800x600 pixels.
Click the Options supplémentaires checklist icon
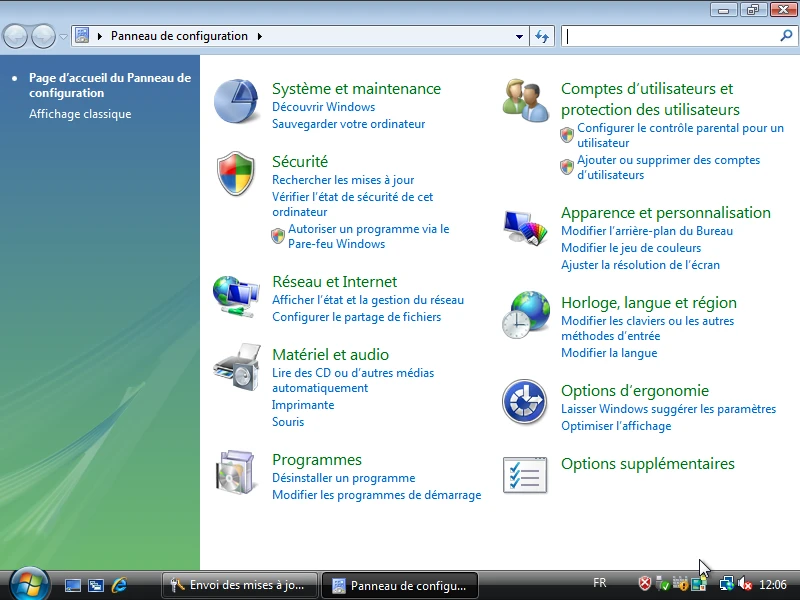point(525,475)
